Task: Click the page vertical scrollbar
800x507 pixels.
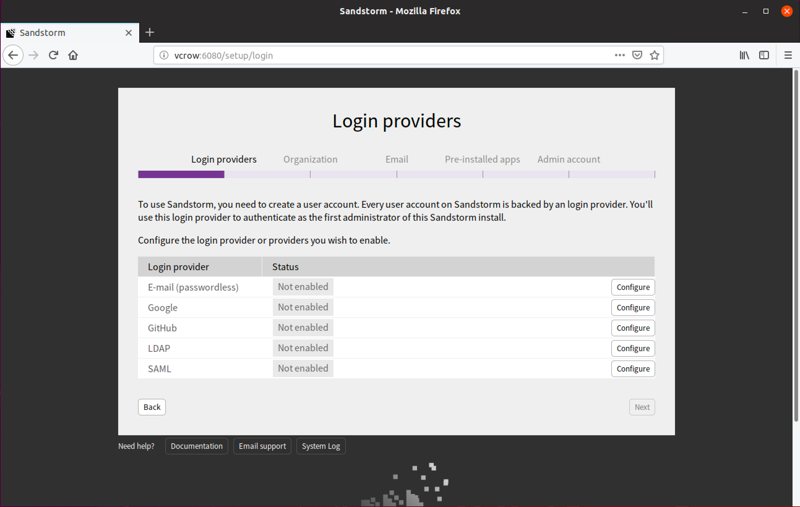Action: click(x=795, y=245)
